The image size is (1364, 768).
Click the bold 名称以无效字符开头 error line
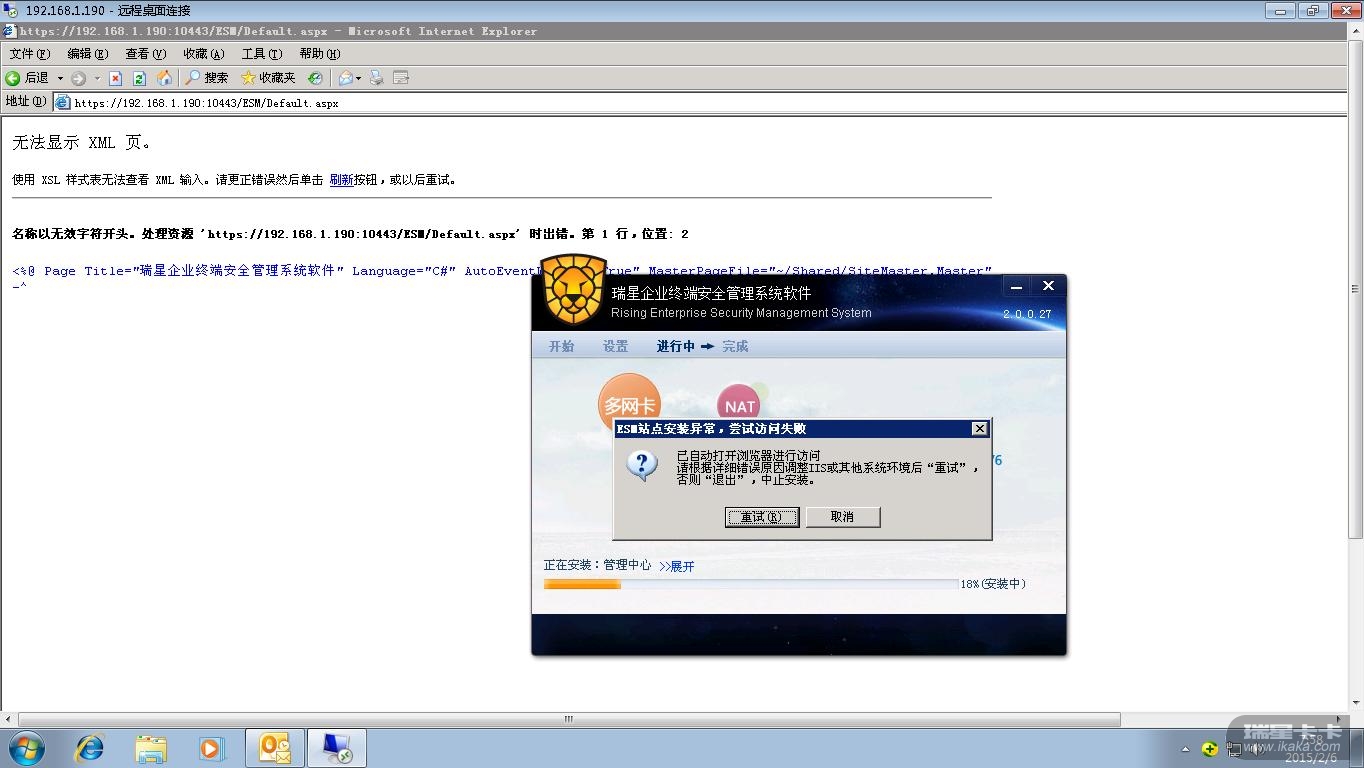350,234
